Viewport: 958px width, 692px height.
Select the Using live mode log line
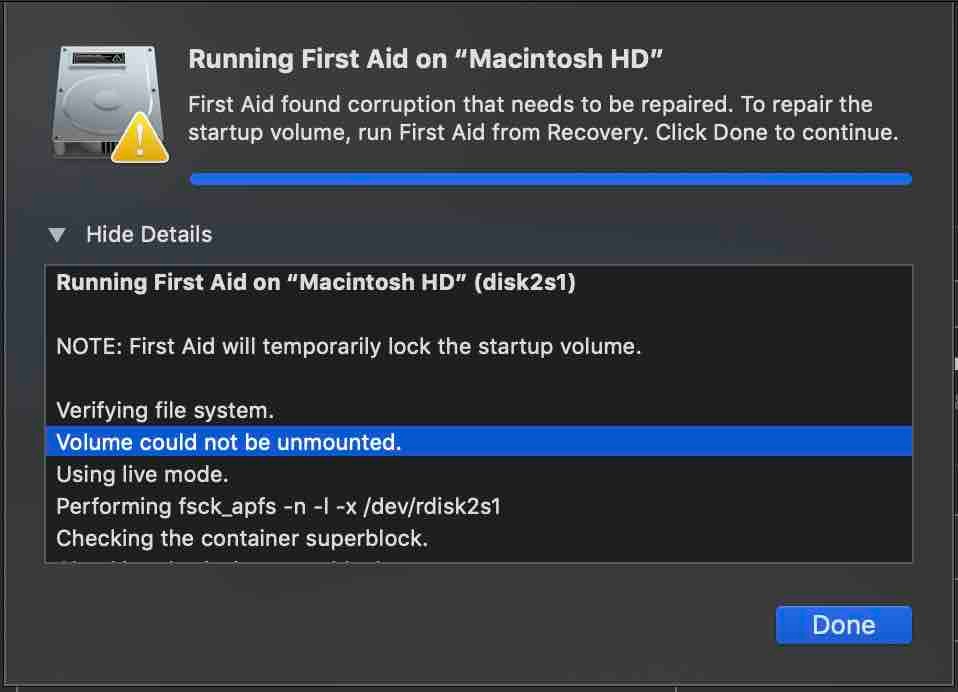pyautogui.click(x=143, y=474)
